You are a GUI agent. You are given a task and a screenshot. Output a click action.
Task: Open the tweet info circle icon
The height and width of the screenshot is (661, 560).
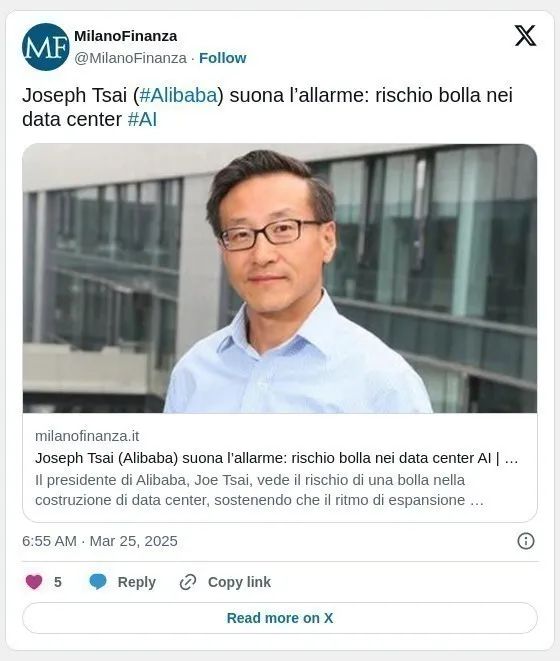526,541
